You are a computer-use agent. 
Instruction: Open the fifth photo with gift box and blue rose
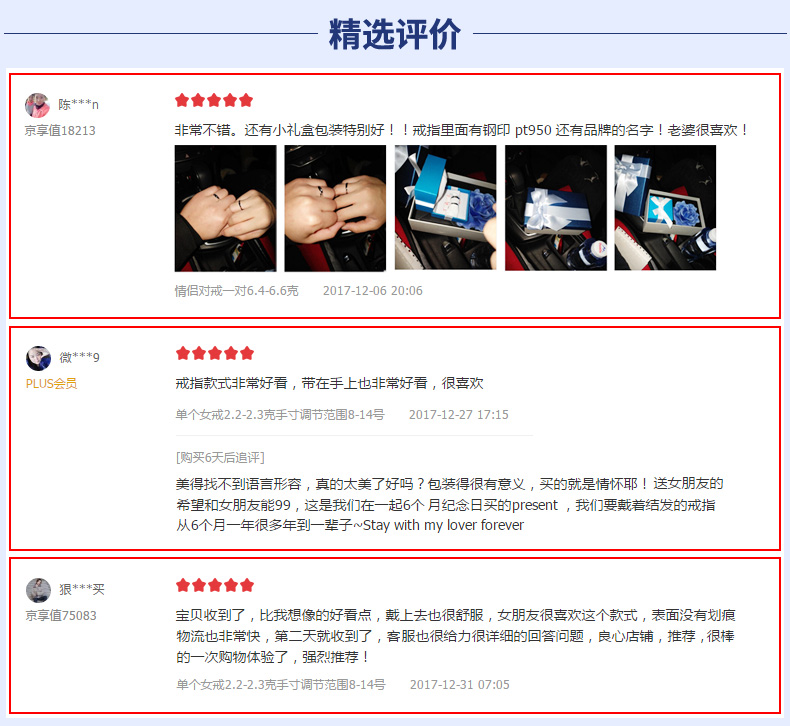tap(665, 208)
